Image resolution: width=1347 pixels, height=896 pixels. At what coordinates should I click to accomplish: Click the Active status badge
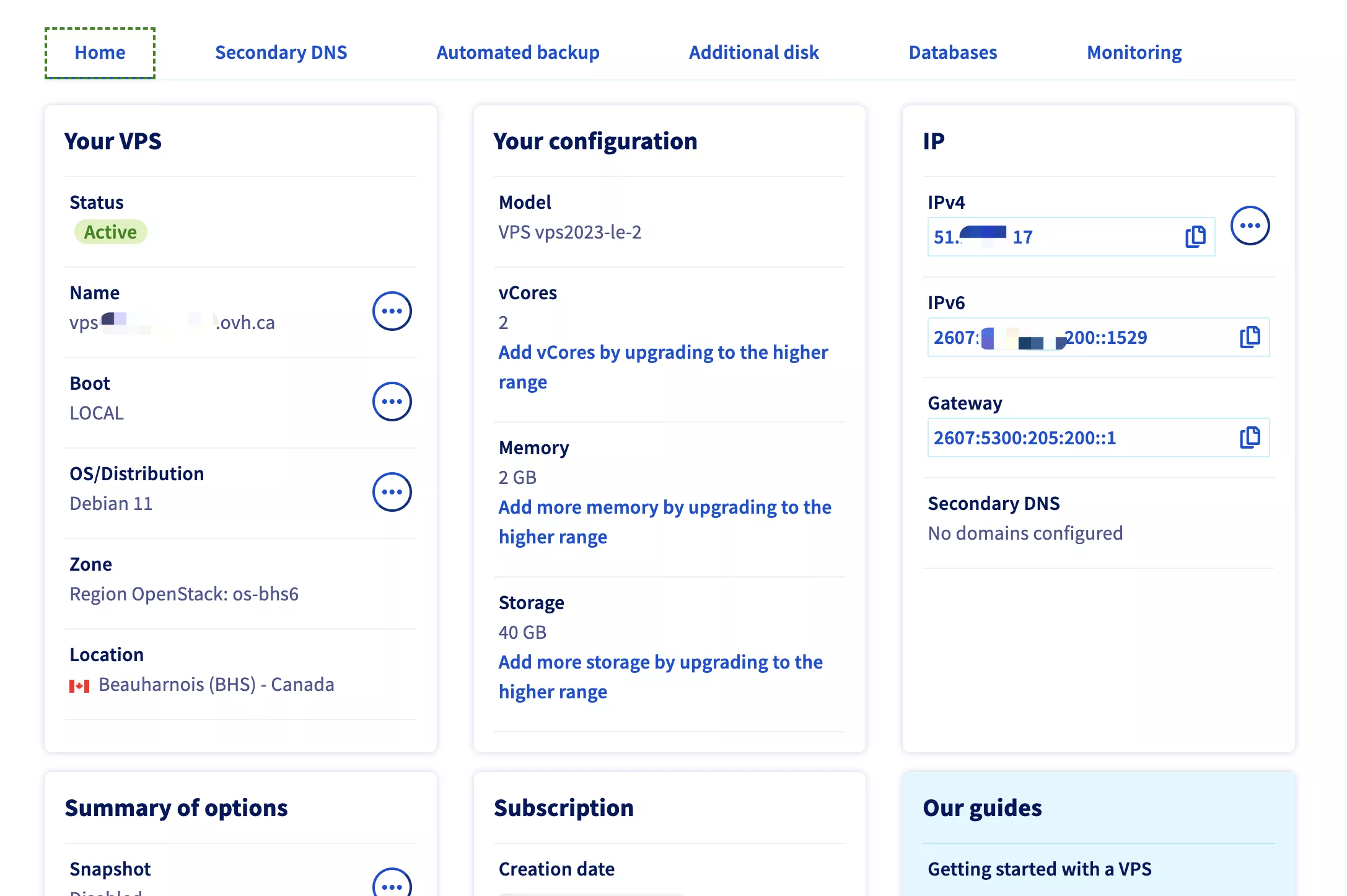pyautogui.click(x=110, y=232)
